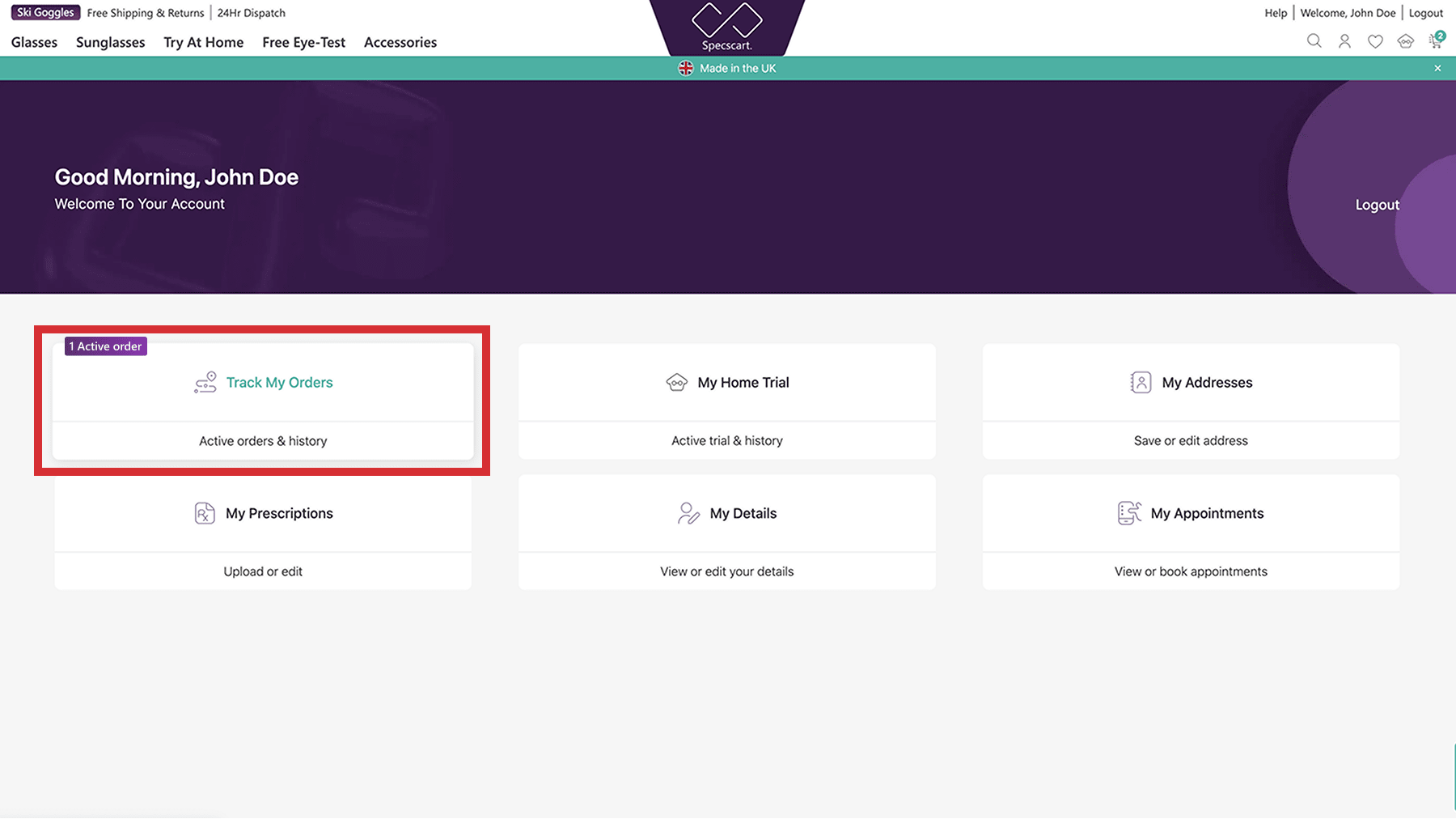1456x819 pixels.
Task: Click the My Prescriptions Rx icon
Action: tap(204, 512)
